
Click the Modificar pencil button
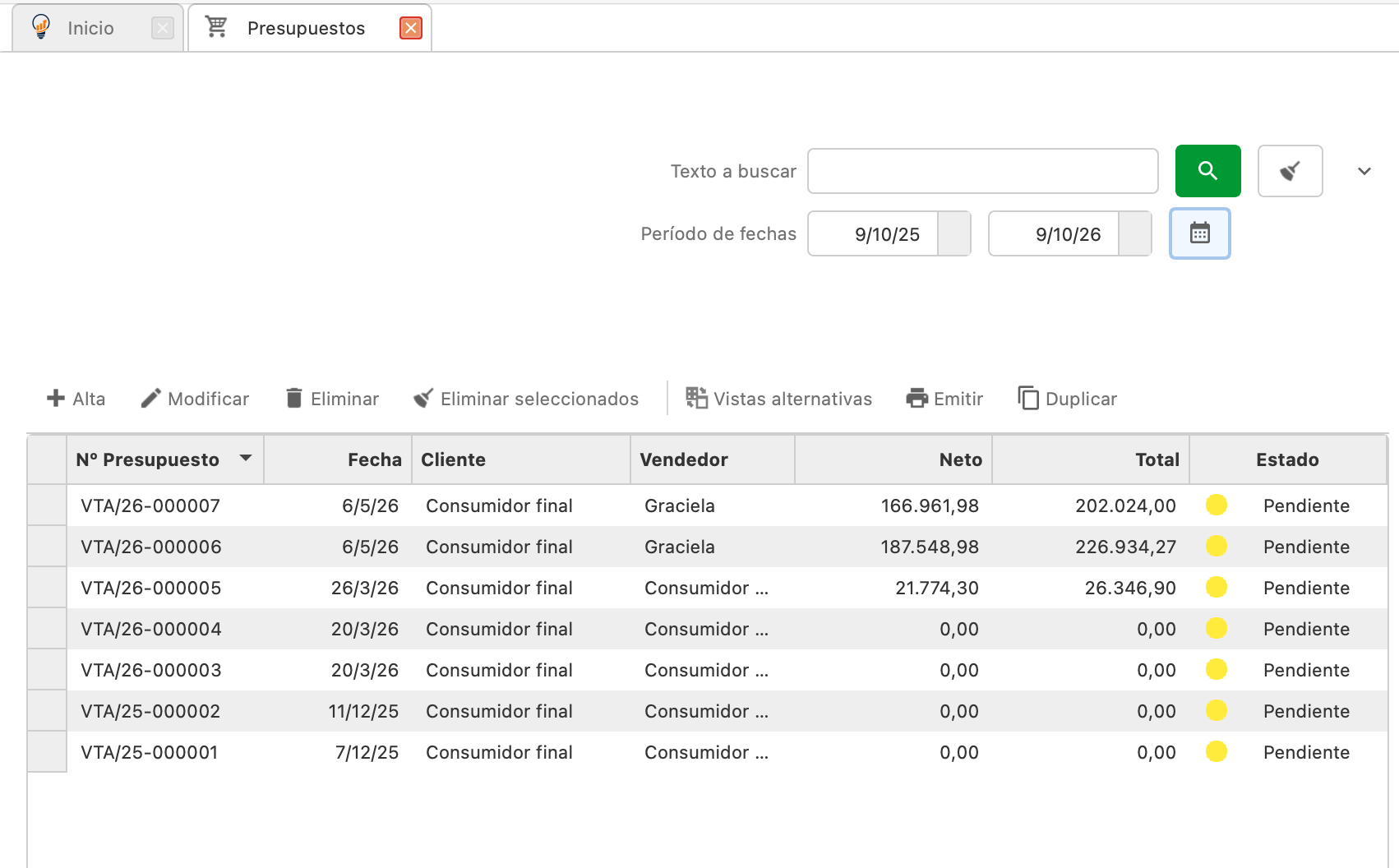coord(195,399)
